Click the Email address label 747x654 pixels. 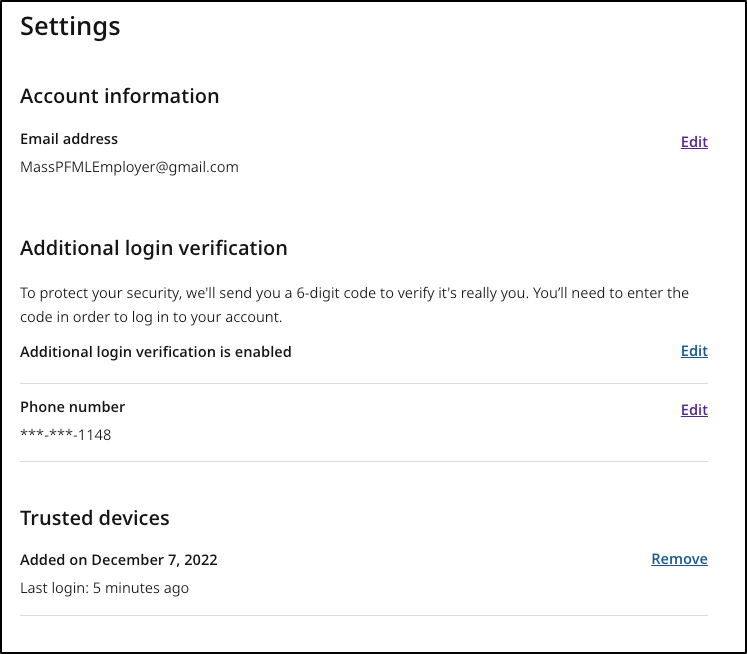click(x=69, y=139)
